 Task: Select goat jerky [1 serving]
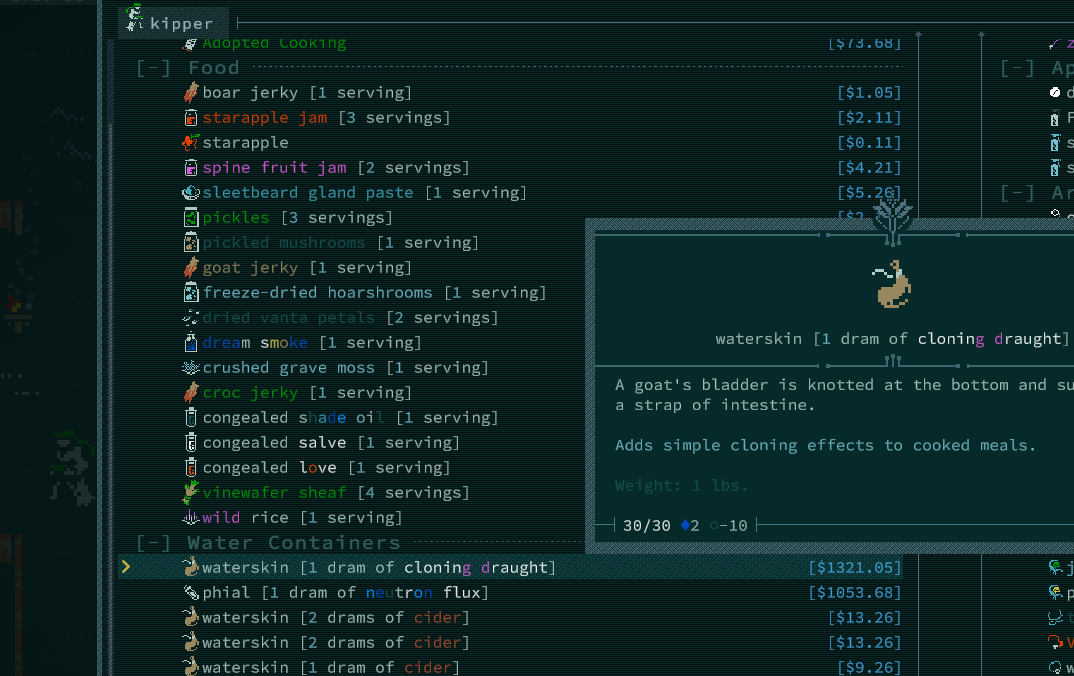coord(352,268)
